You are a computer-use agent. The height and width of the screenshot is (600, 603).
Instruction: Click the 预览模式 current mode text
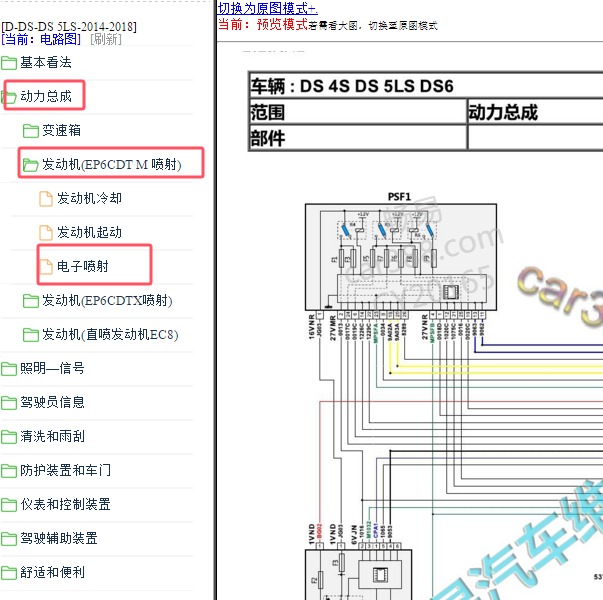point(282,25)
